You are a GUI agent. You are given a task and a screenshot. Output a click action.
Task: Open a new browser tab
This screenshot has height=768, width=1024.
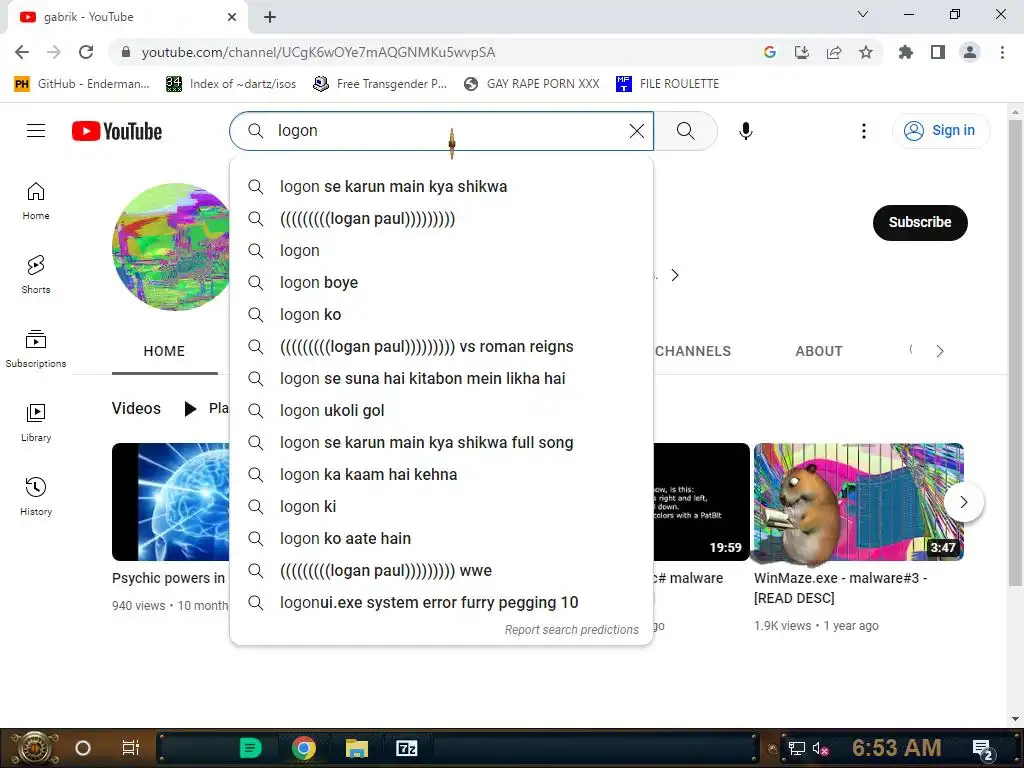point(270,17)
